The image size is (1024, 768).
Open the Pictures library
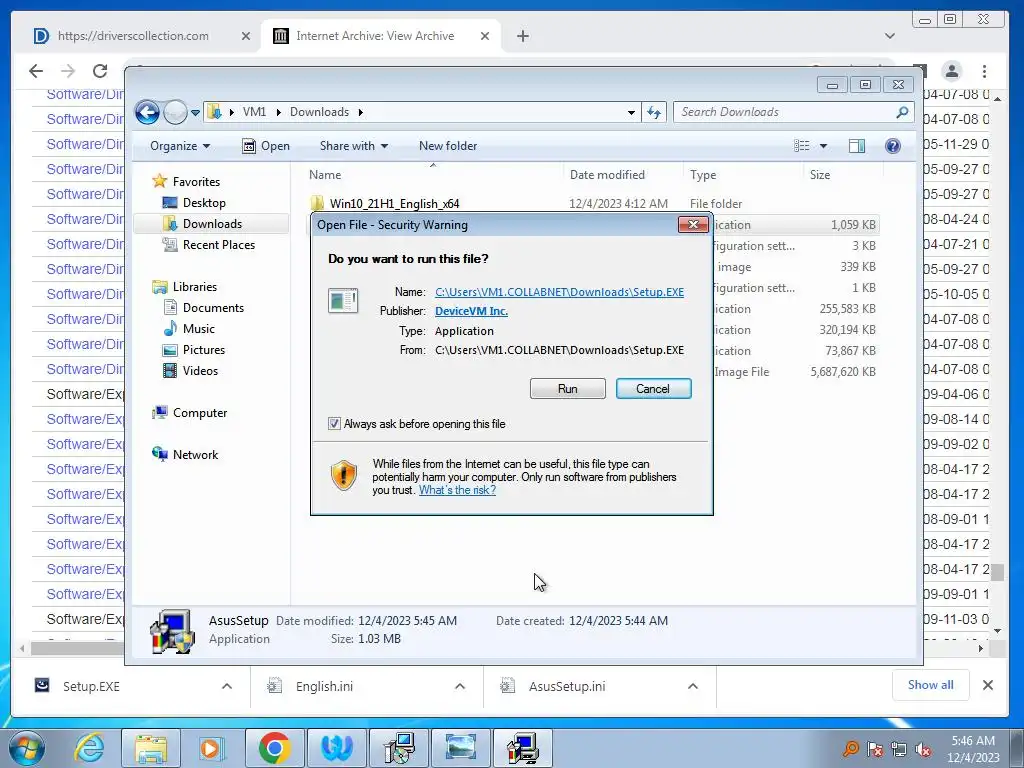[x=204, y=349]
